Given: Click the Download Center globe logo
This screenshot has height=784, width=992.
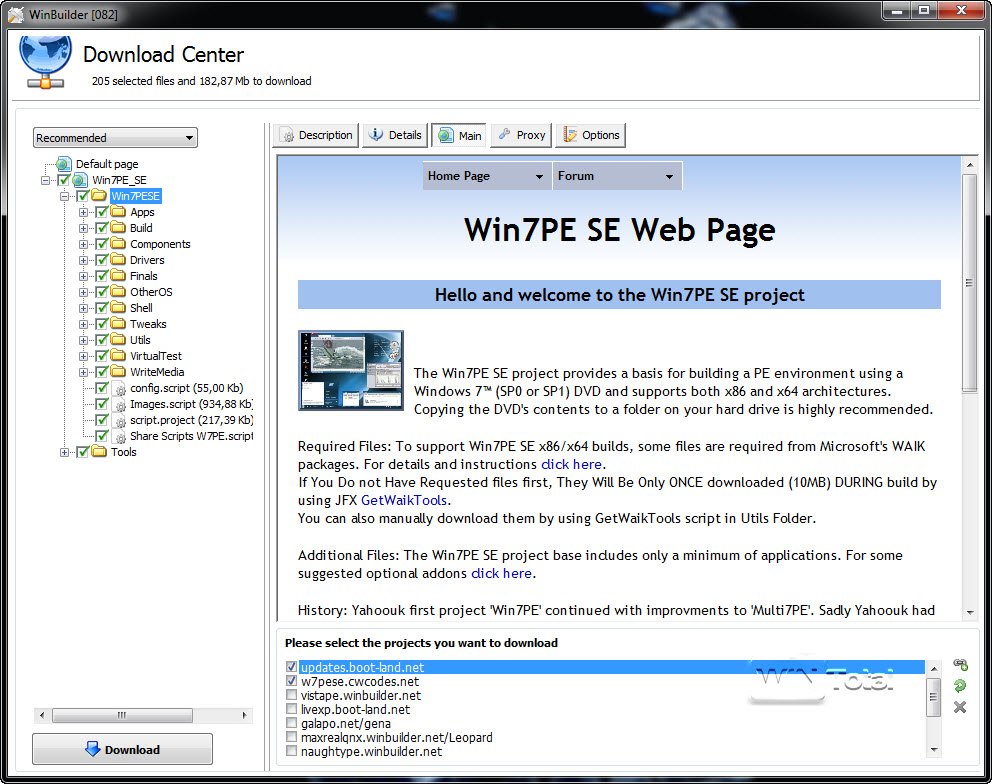Looking at the screenshot, I should click(x=45, y=61).
